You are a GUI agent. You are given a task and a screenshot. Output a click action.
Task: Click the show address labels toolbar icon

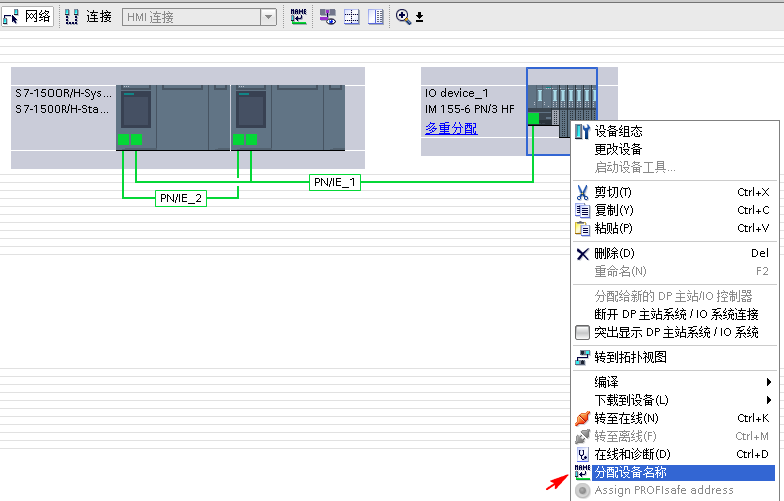coord(328,16)
